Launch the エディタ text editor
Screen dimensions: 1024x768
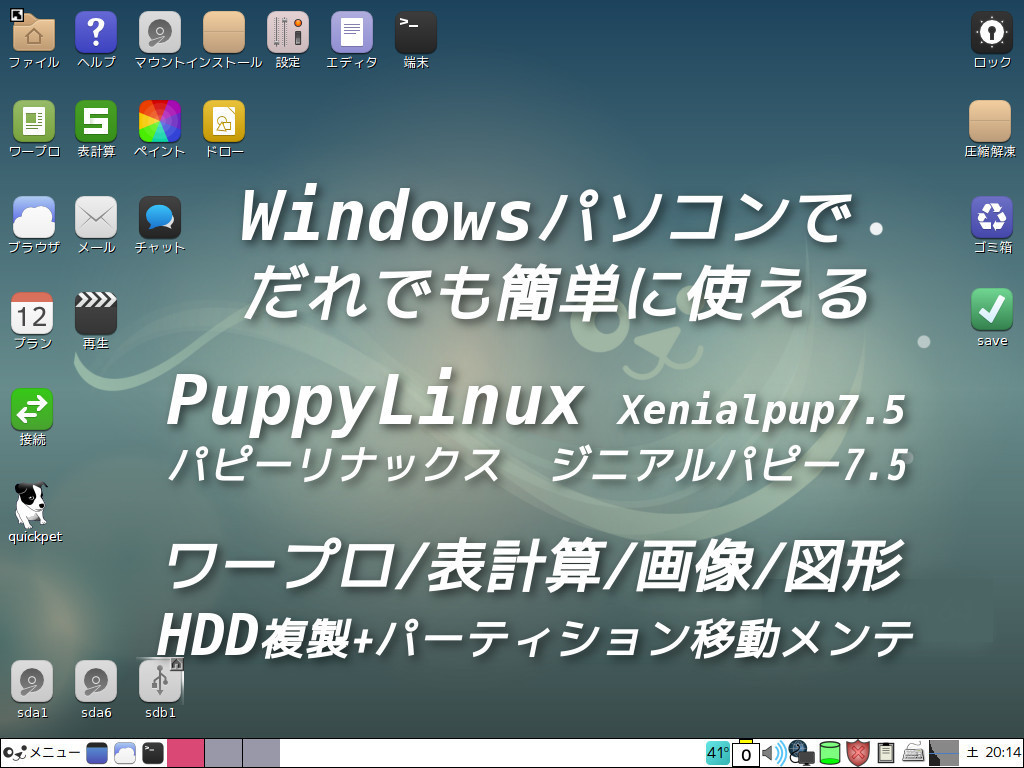click(350, 30)
